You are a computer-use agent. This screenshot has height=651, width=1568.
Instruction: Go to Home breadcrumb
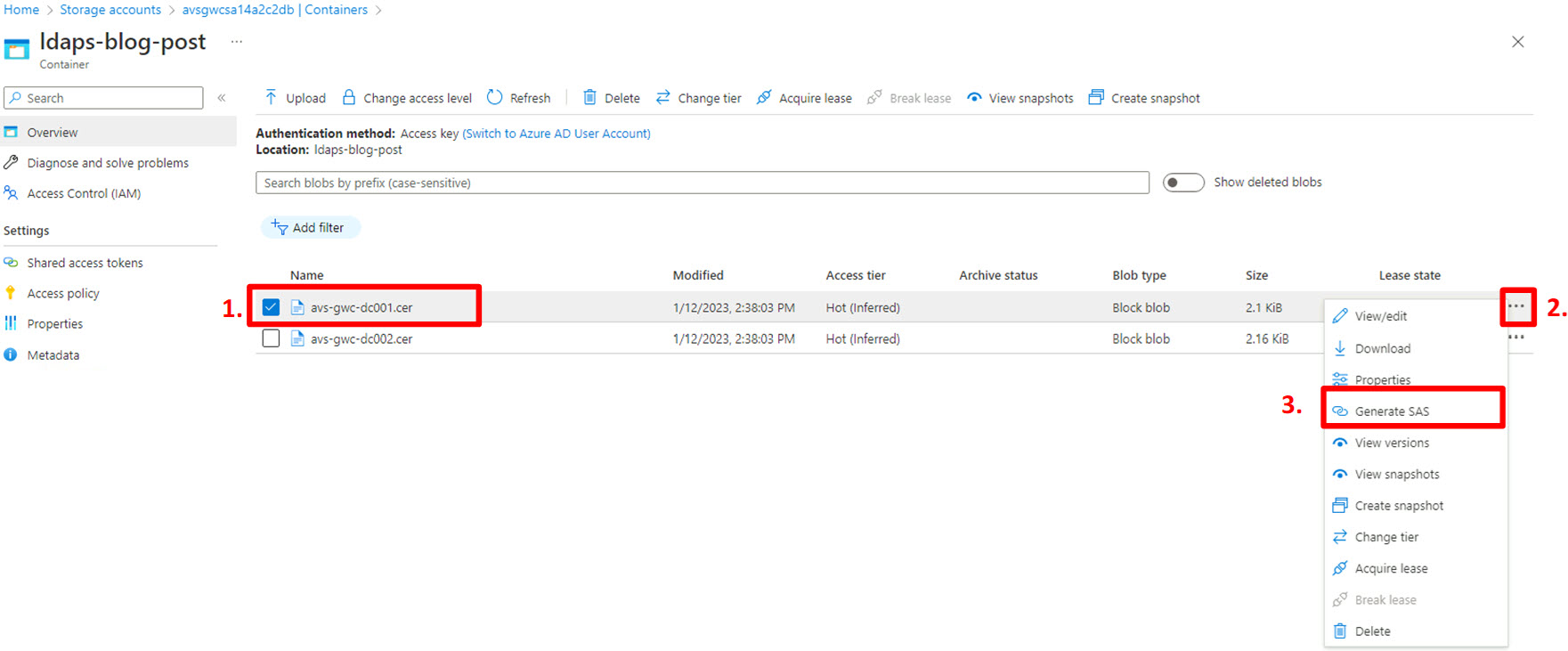(21, 10)
